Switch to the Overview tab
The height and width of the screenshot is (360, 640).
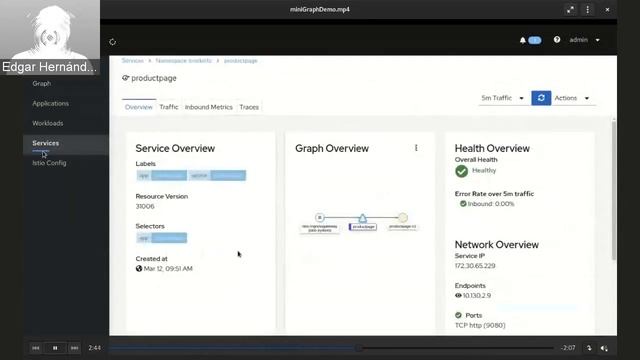coord(139,107)
